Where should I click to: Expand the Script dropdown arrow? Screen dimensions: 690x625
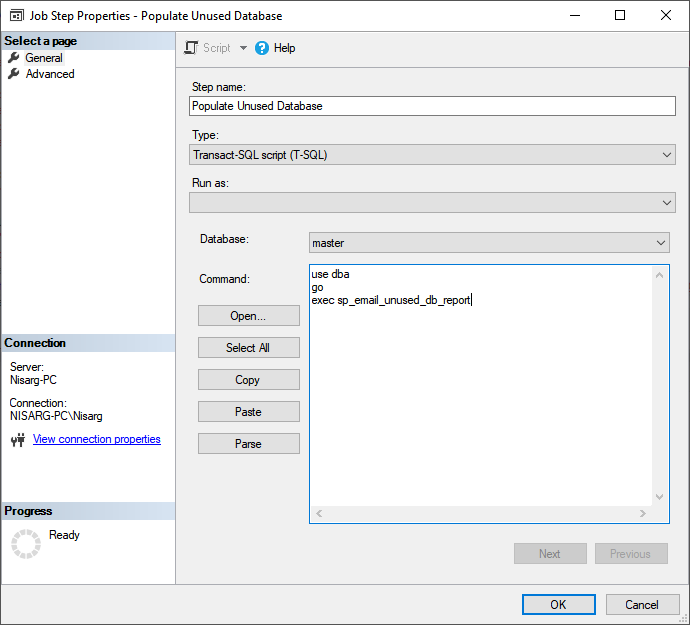tap(243, 48)
